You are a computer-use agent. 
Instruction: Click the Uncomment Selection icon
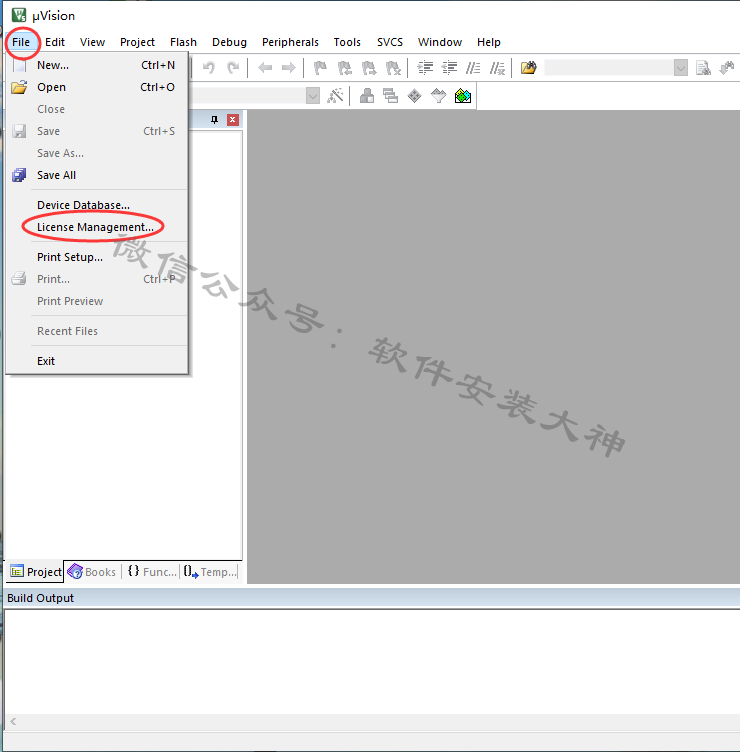[497, 68]
